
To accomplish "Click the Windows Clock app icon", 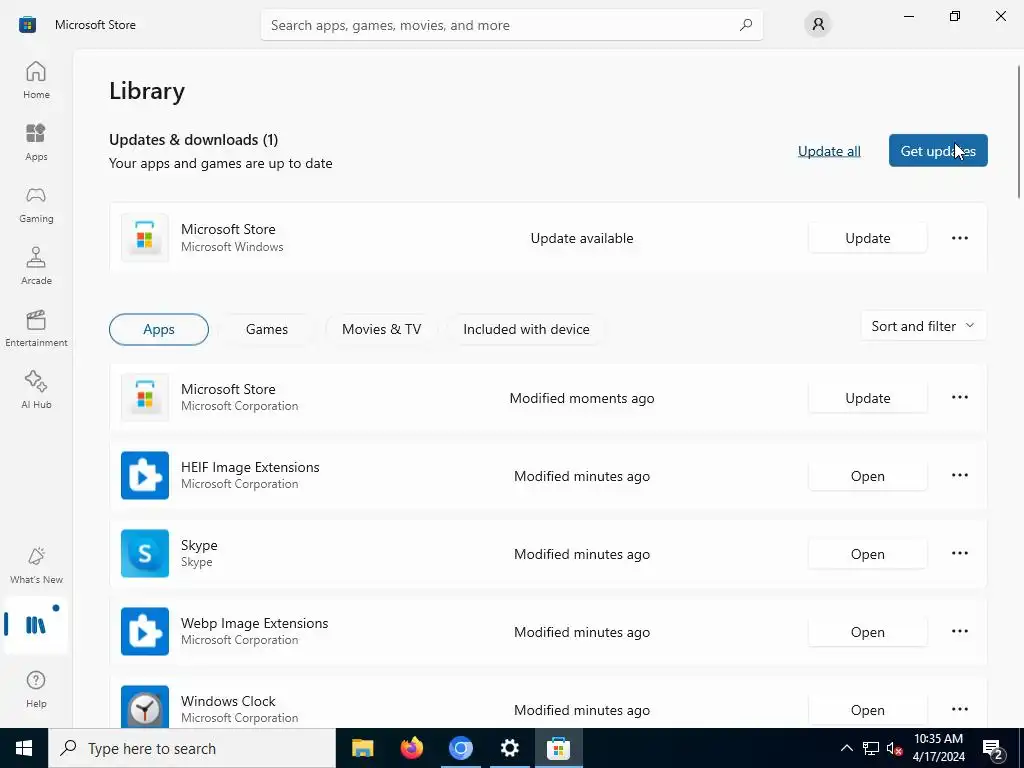I will [x=145, y=708].
